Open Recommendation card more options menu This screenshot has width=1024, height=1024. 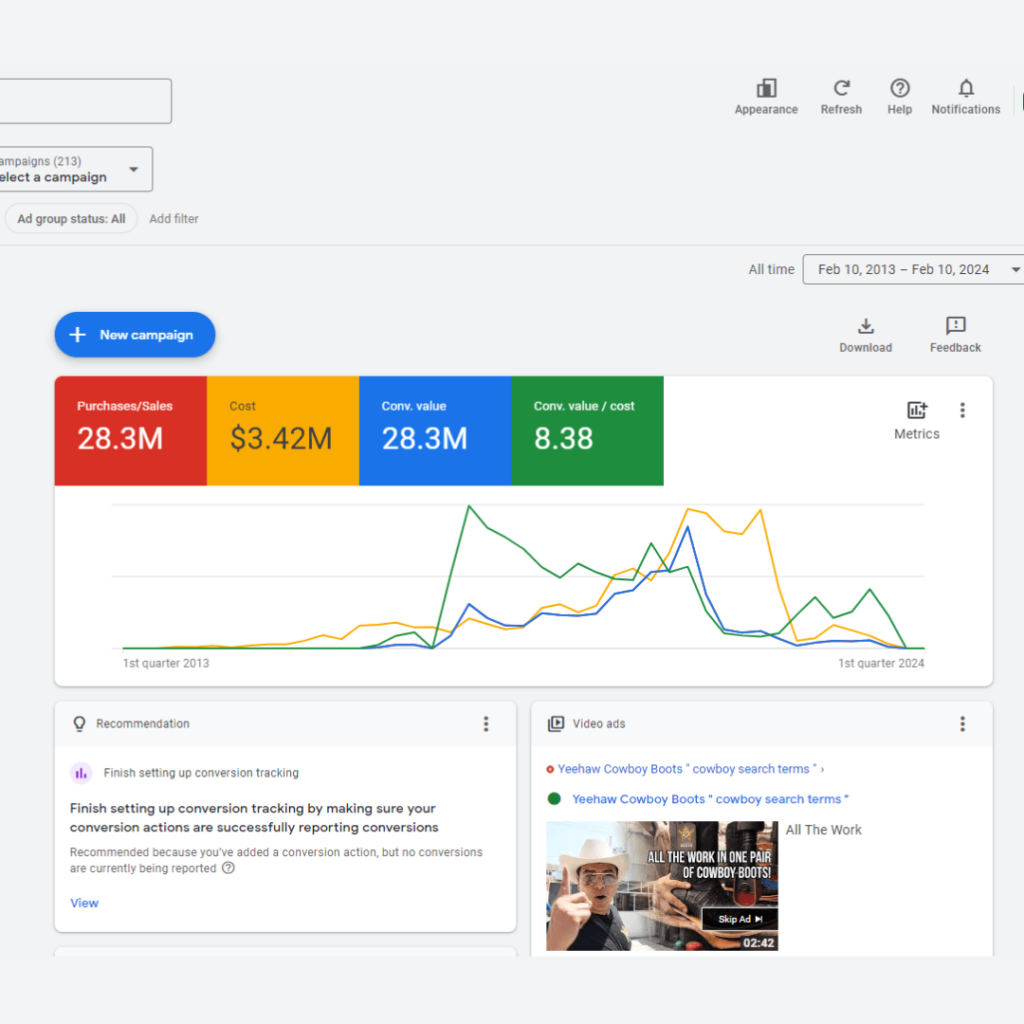[486, 724]
